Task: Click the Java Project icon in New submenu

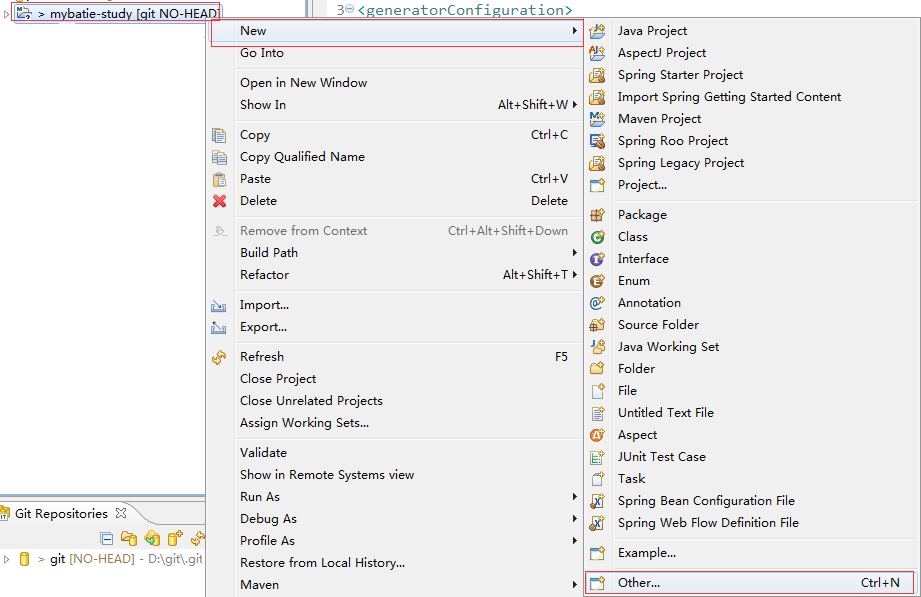Action: pyautogui.click(x=597, y=31)
